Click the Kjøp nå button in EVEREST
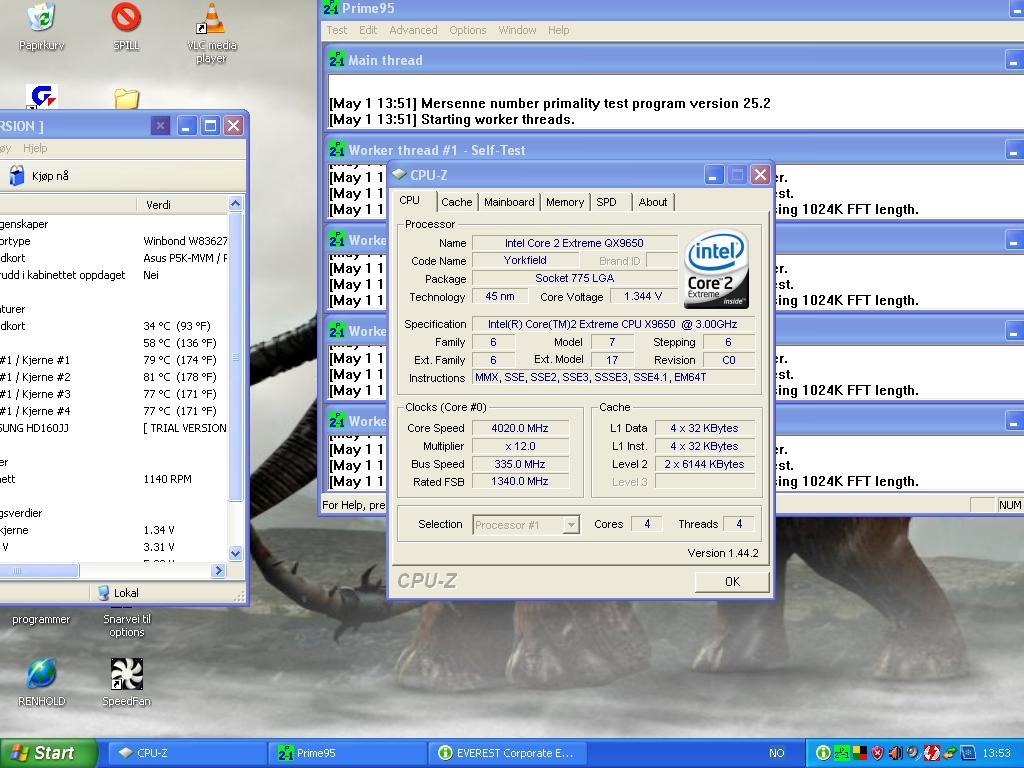The width and height of the screenshot is (1024, 768). pyautogui.click(x=39, y=176)
